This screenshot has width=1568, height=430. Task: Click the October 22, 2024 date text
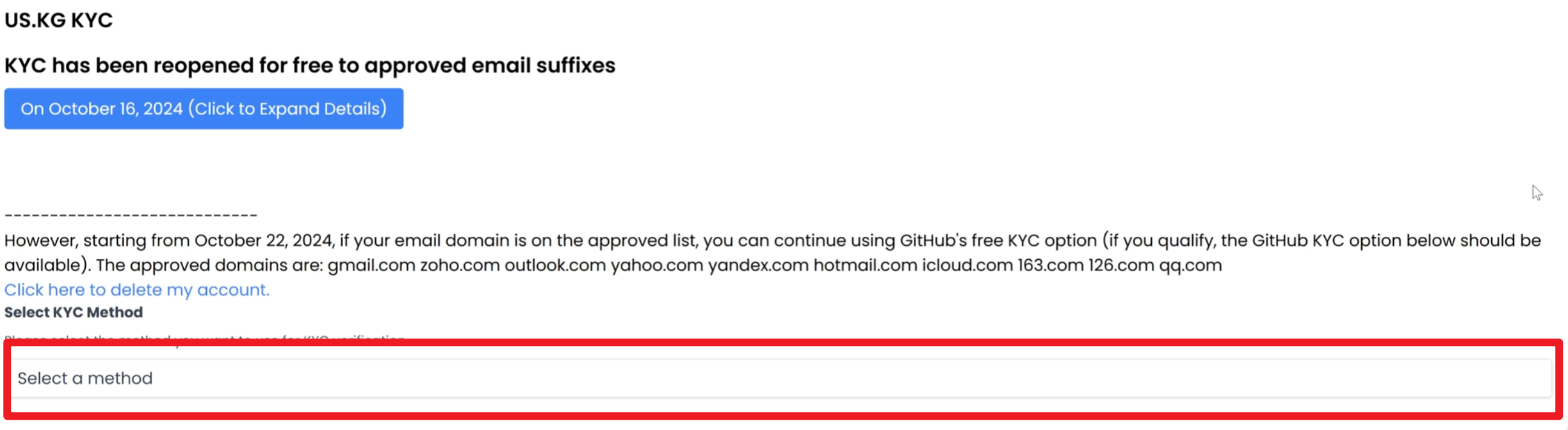tap(264, 241)
